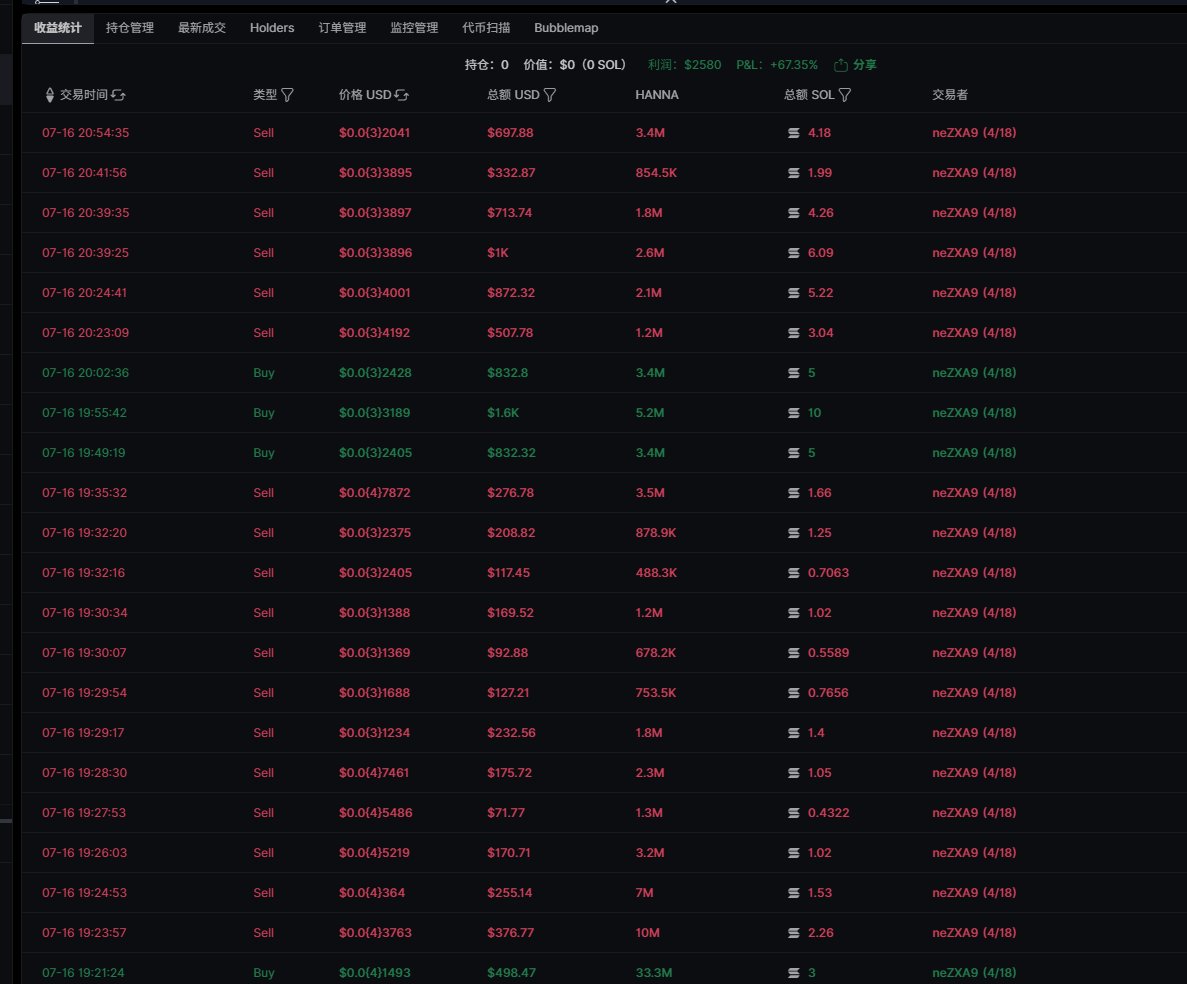Click the price $0.0{3}3896
This screenshot has height=984, width=1187.
375,253
